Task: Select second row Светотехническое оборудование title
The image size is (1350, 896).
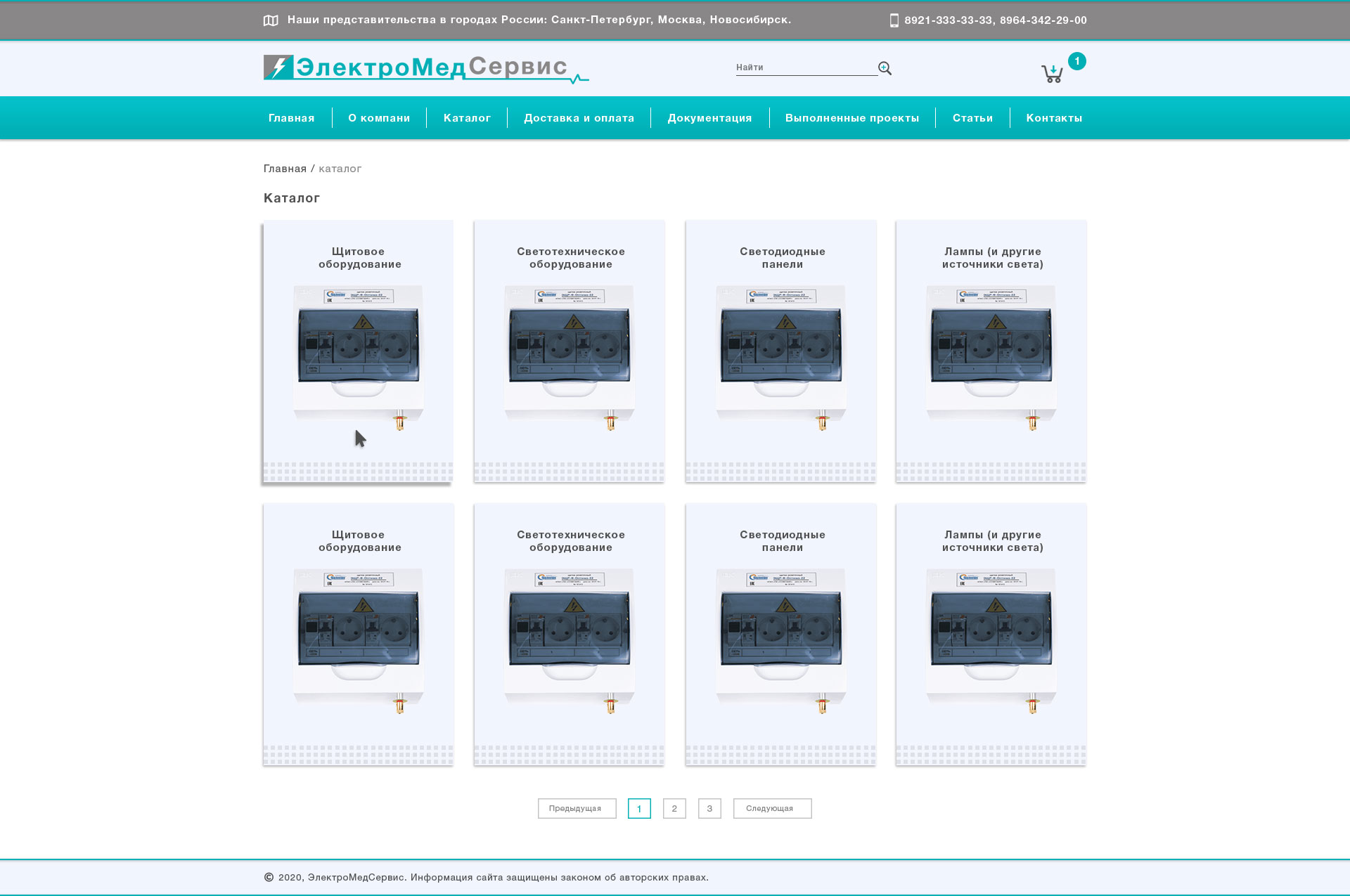Action: (x=570, y=541)
